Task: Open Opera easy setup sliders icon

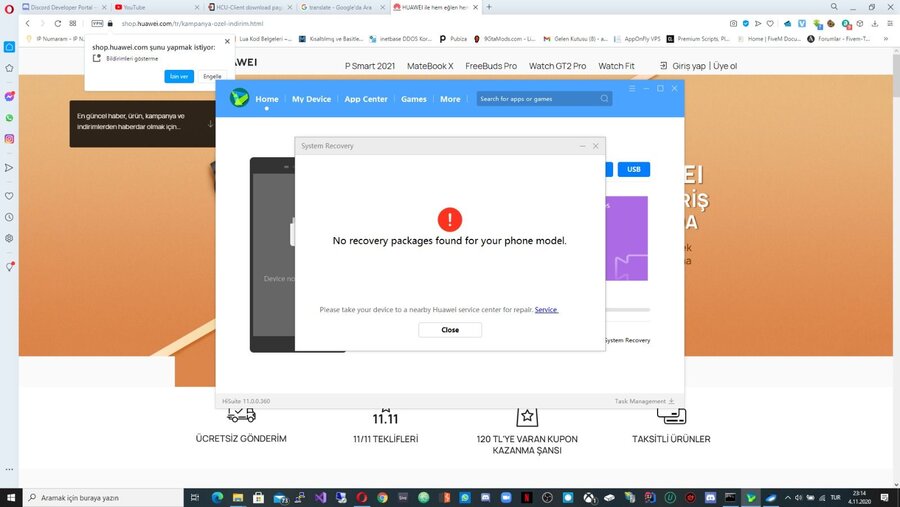Action: coord(889,24)
